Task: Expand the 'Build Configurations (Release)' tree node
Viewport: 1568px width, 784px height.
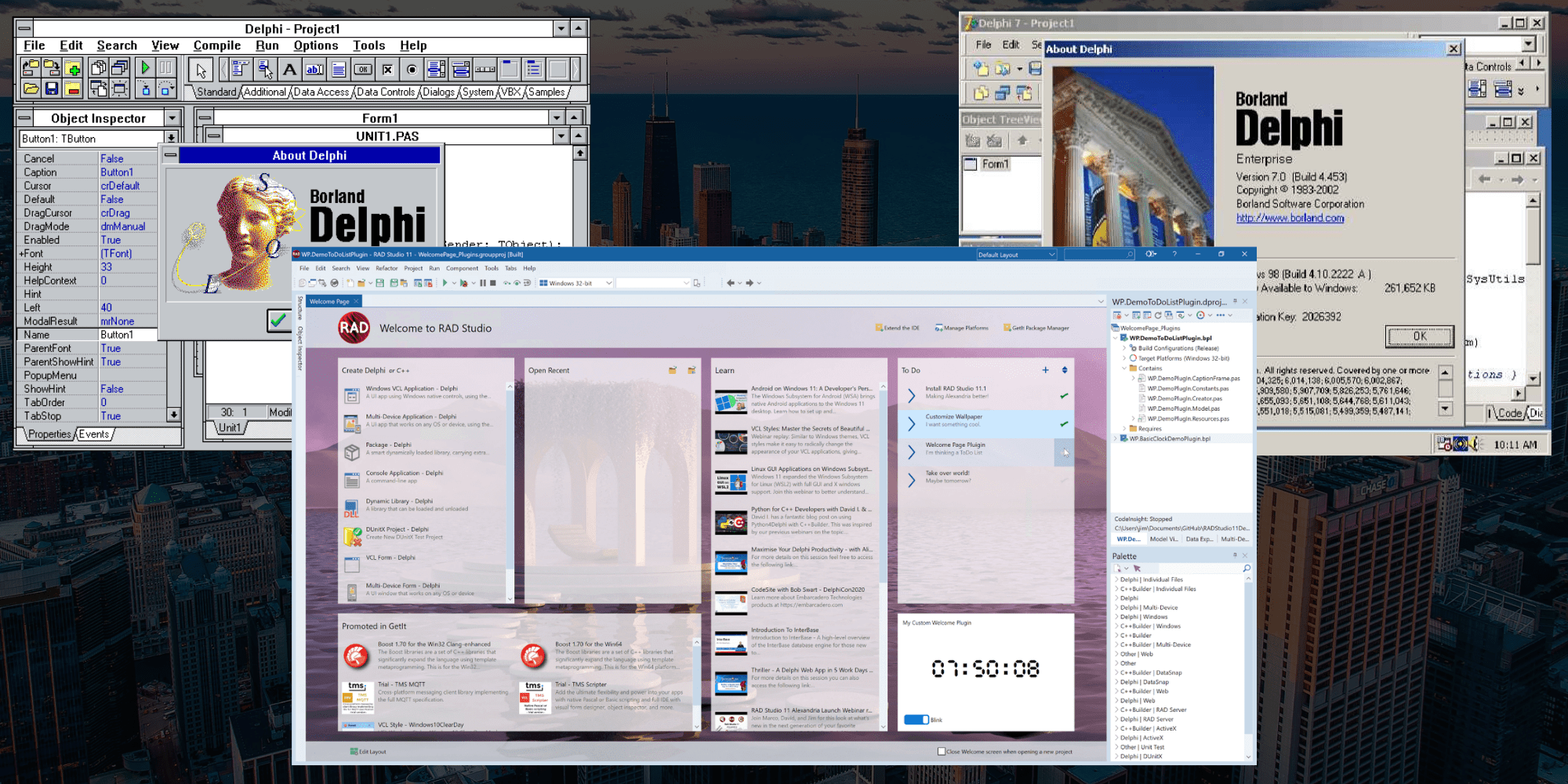Action: coord(1124,348)
